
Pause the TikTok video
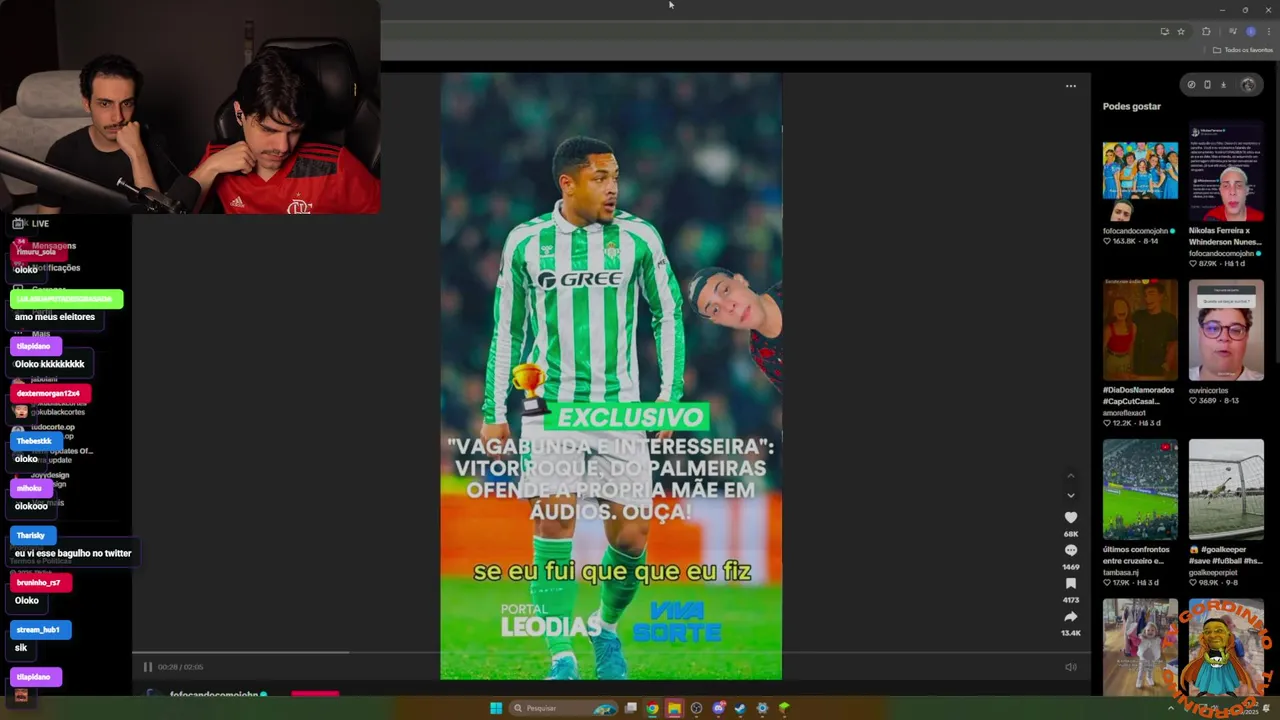(x=147, y=667)
